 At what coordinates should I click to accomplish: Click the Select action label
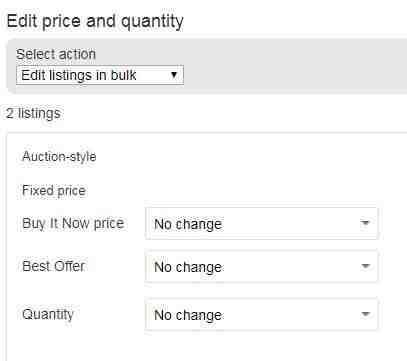click(56, 54)
